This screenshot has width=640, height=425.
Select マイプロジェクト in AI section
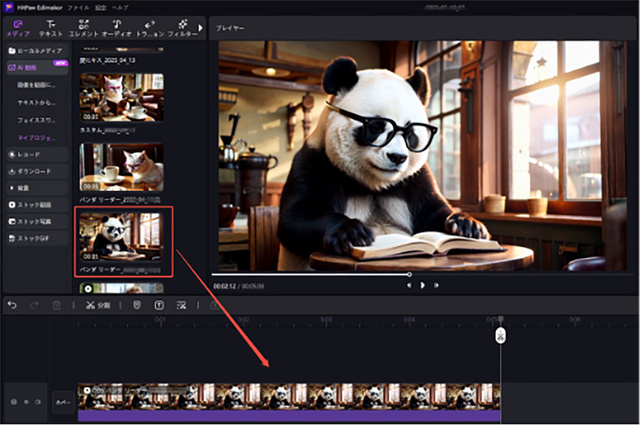tap(39, 134)
